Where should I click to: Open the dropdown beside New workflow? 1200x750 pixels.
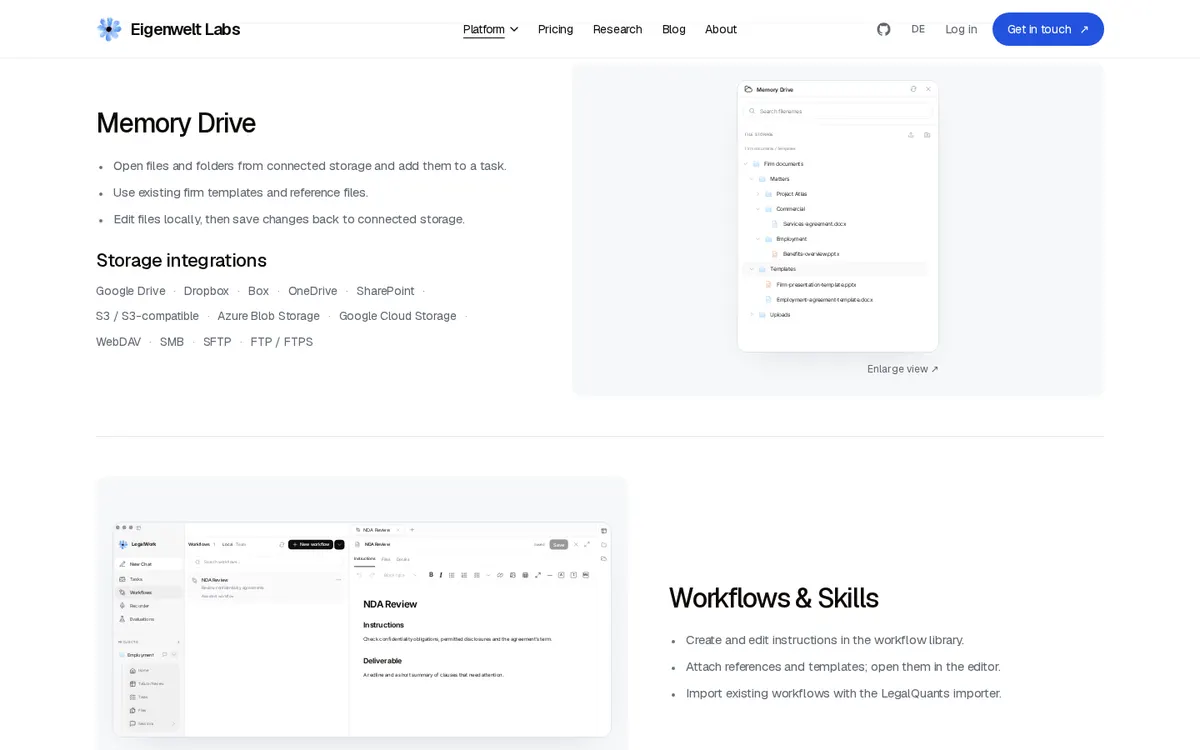(x=339, y=544)
